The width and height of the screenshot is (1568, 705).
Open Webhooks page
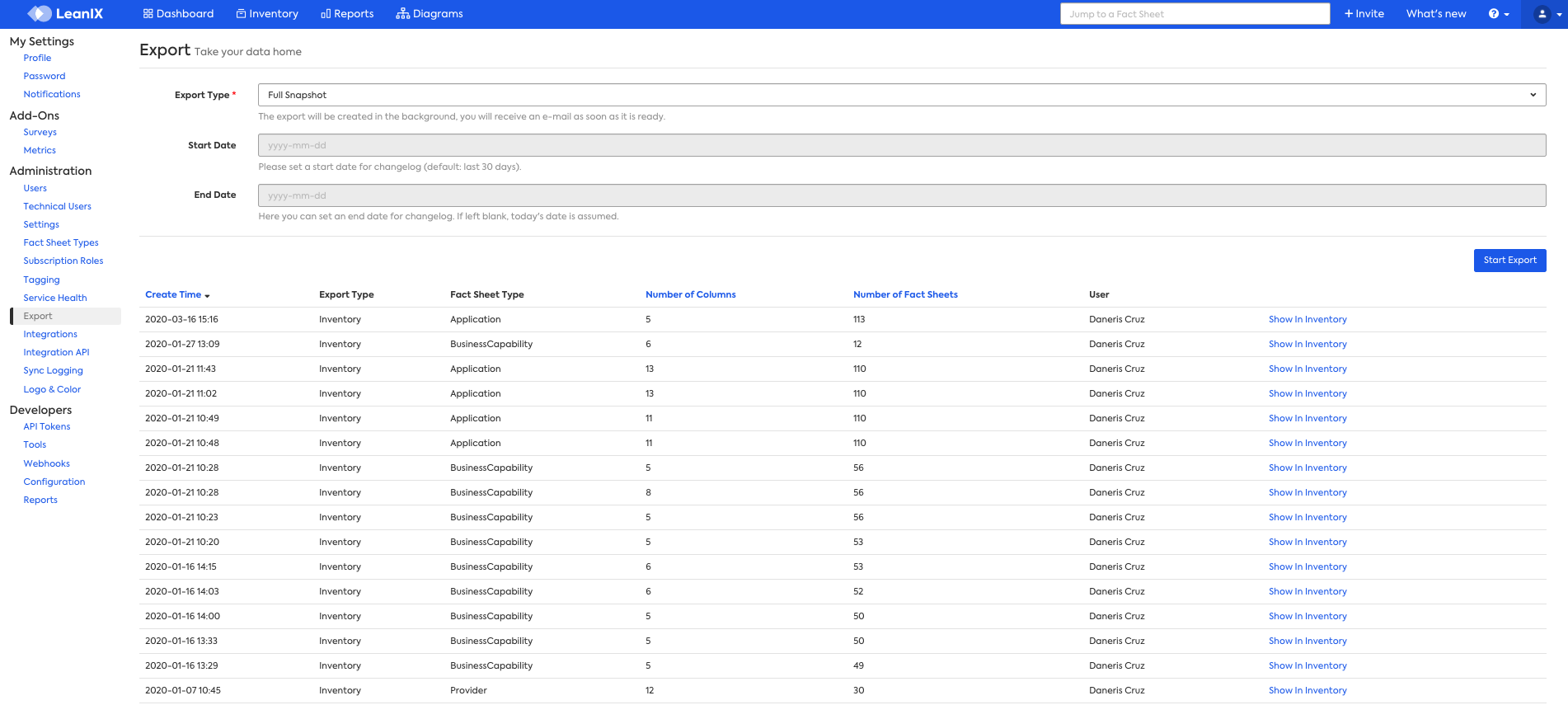(x=47, y=463)
